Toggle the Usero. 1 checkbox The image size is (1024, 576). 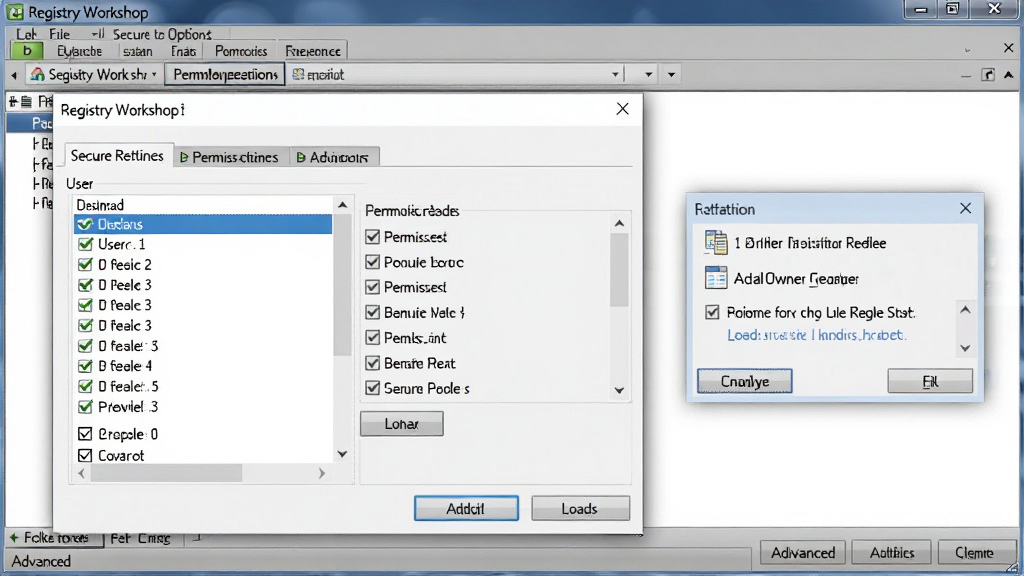click(x=85, y=244)
